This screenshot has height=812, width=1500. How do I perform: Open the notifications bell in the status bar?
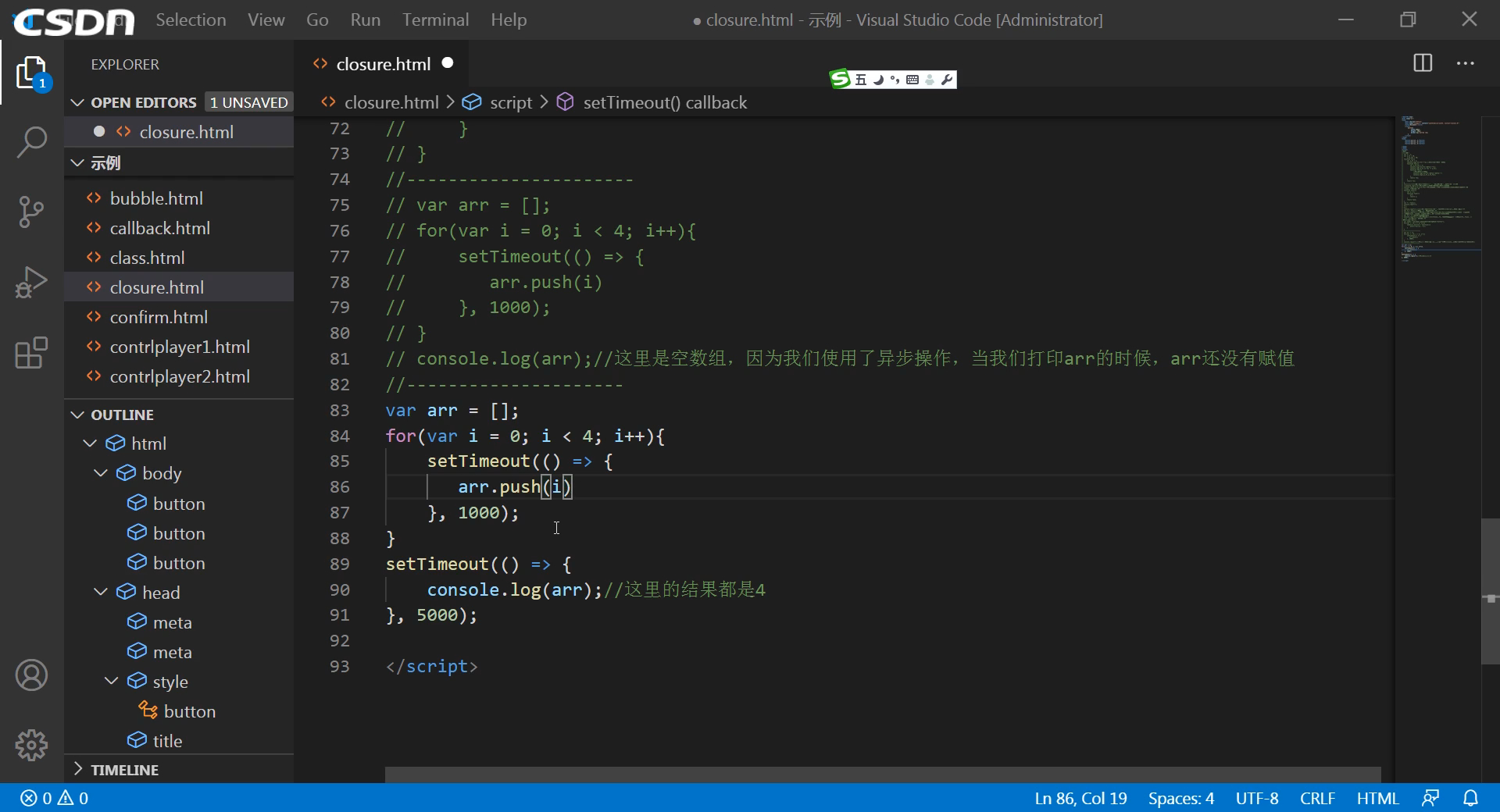point(1472,798)
